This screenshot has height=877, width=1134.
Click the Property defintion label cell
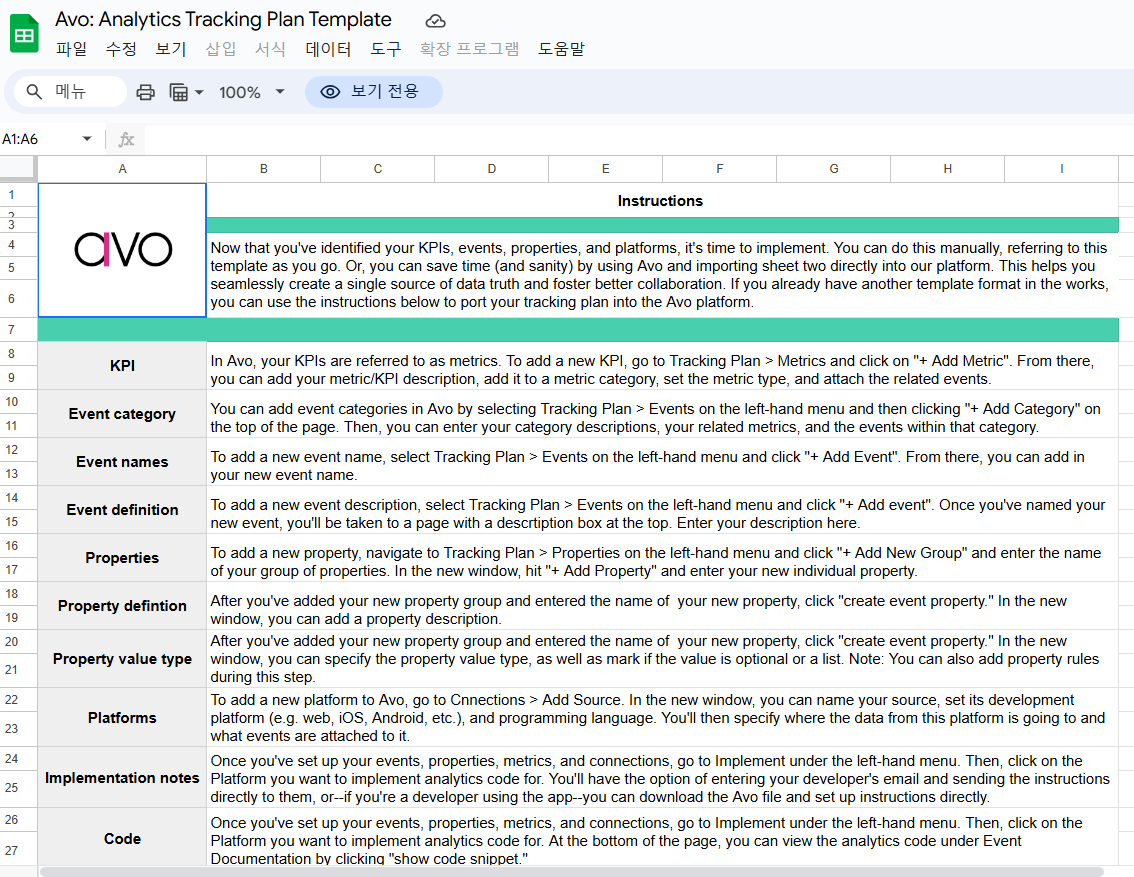122,606
